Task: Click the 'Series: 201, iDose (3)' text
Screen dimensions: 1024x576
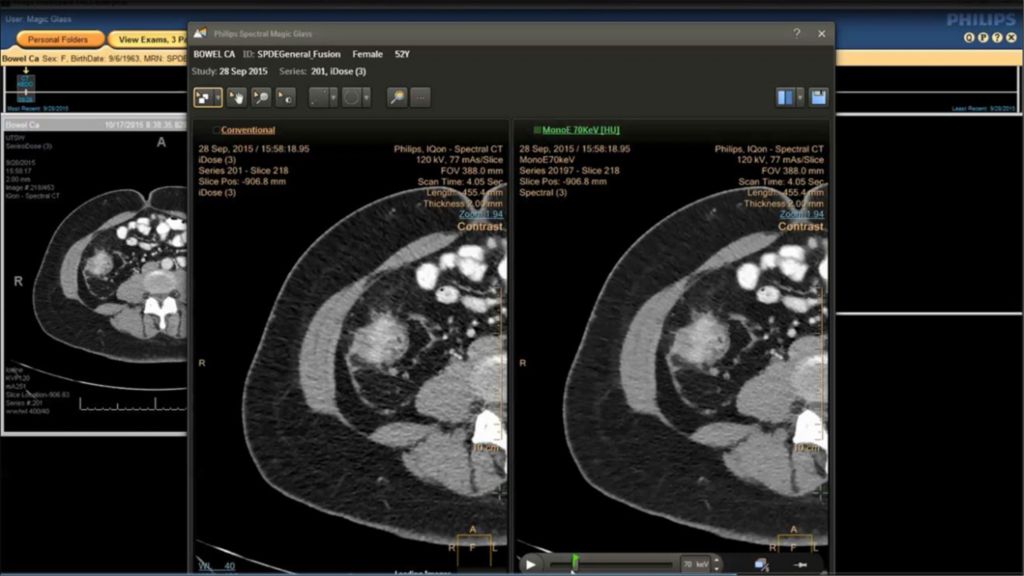Action: tap(323, 71)
